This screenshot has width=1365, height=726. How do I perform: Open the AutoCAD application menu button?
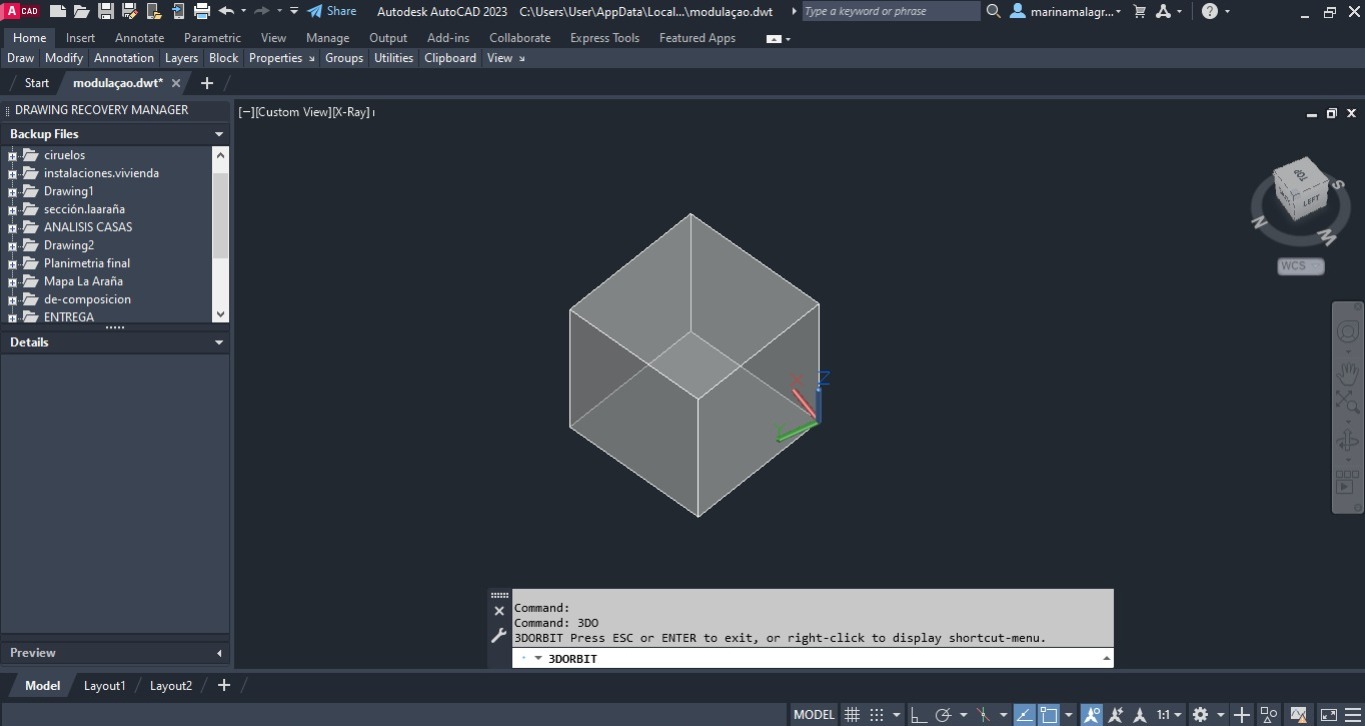(20, 11)
